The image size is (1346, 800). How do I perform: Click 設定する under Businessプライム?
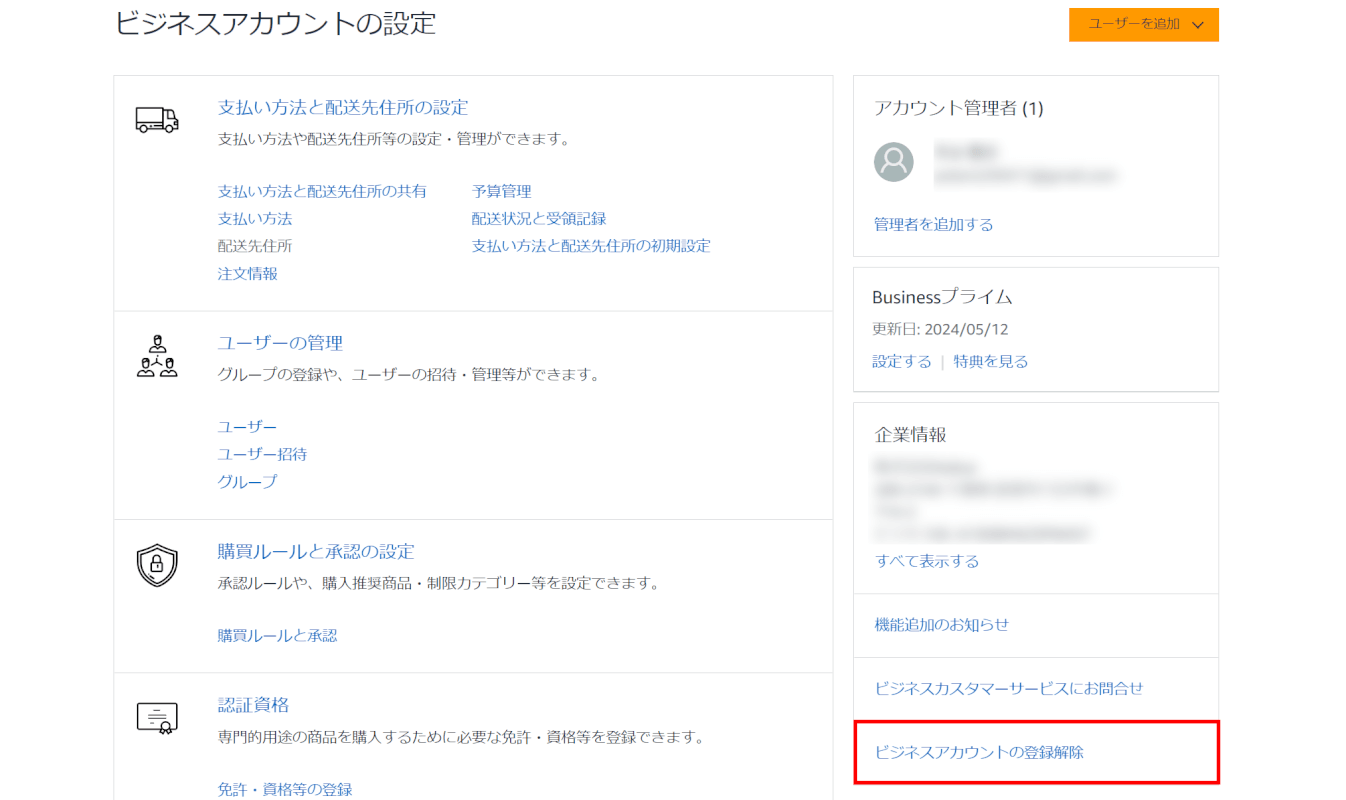pyautogui.click(x=902, y=361)
